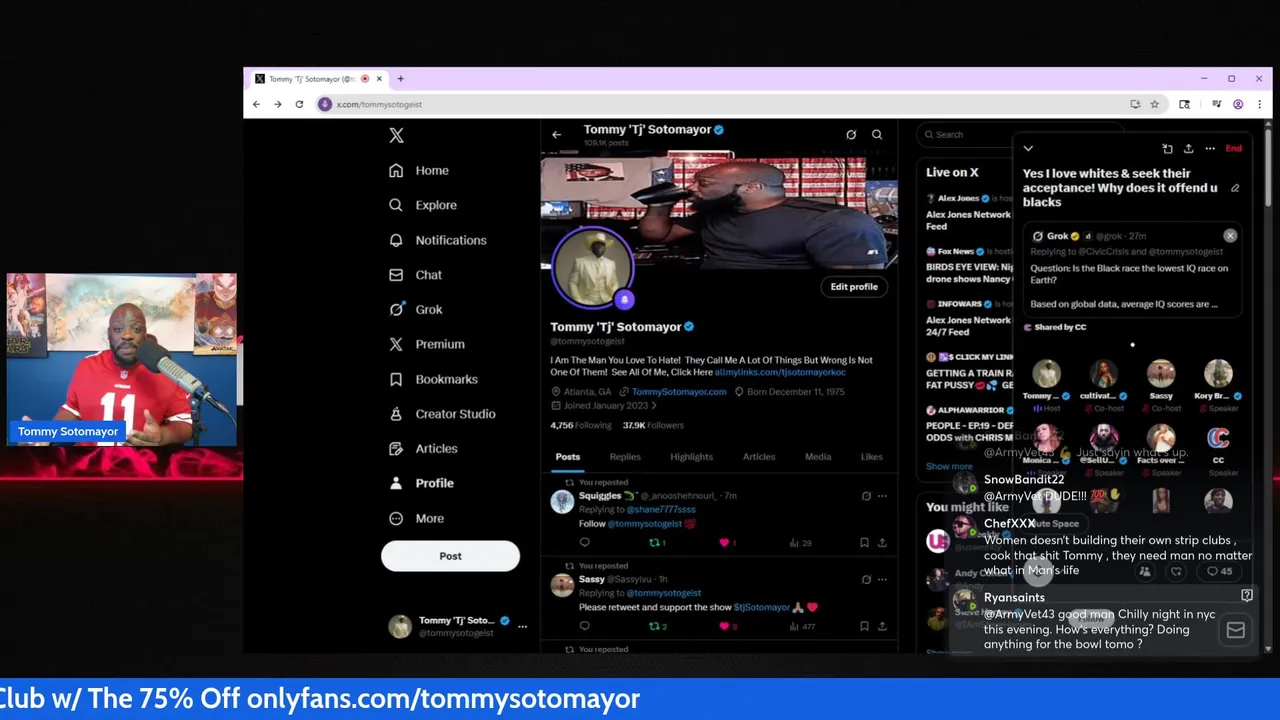View analytics for the Squiggles post
This screenshot has width=1280, height=720.
coord(800,543)
